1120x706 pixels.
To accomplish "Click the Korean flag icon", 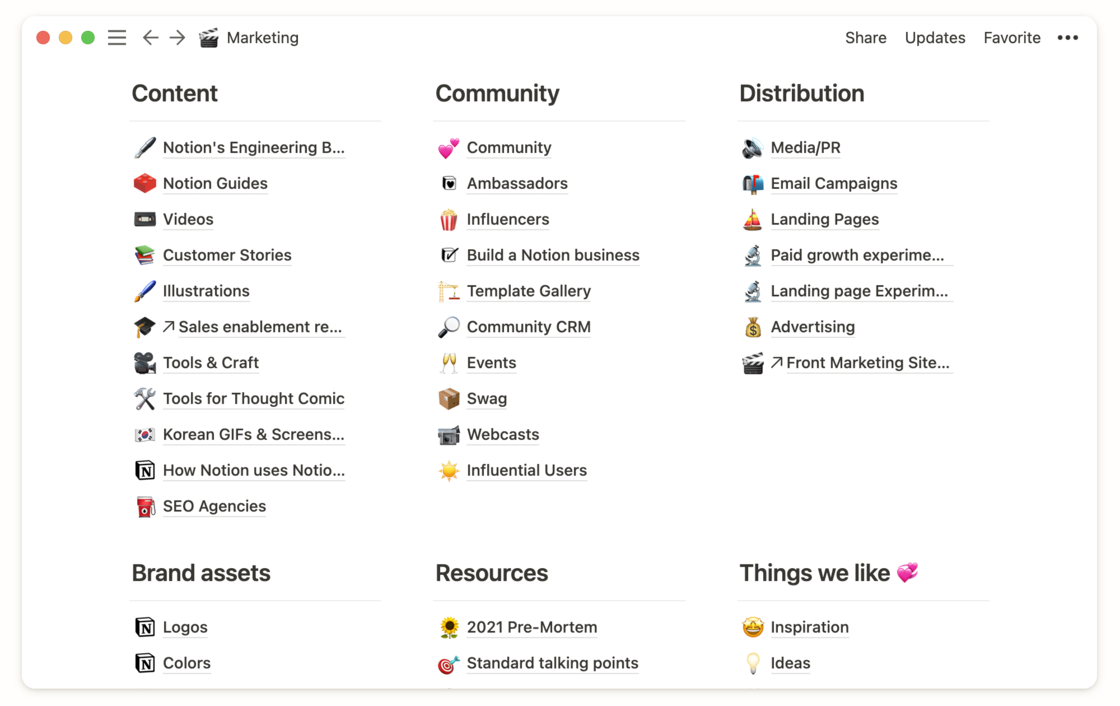I will coord(145,434).
